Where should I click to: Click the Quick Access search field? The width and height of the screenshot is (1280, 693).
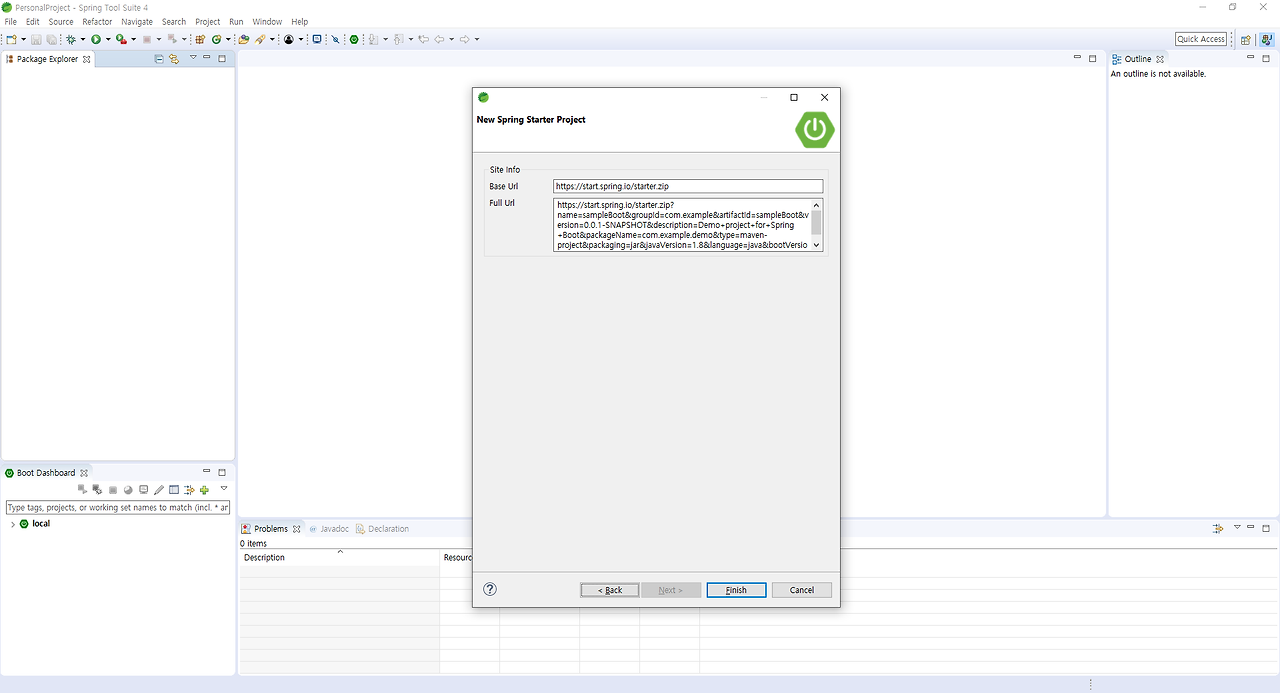click(x=1201, y=39)
